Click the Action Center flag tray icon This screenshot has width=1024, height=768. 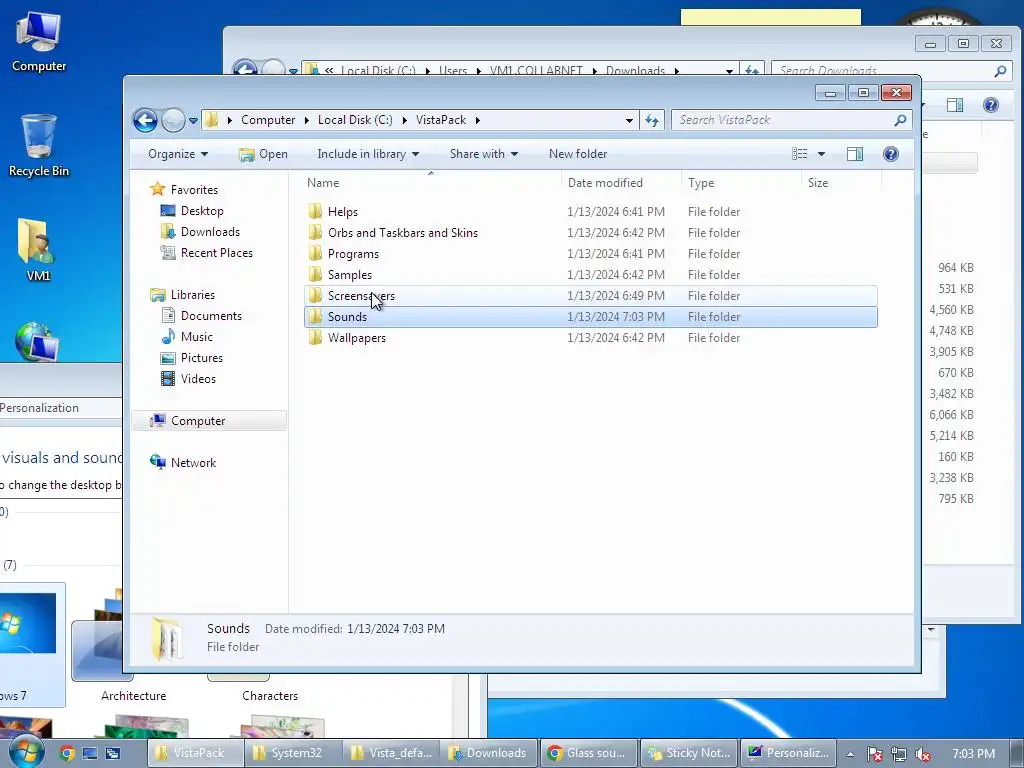point(875,754)
